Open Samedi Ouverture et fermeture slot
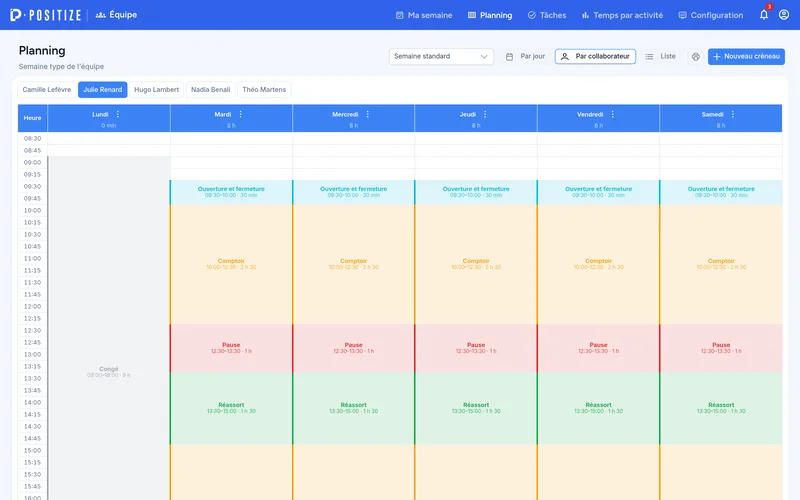 [x=721, y=192]
